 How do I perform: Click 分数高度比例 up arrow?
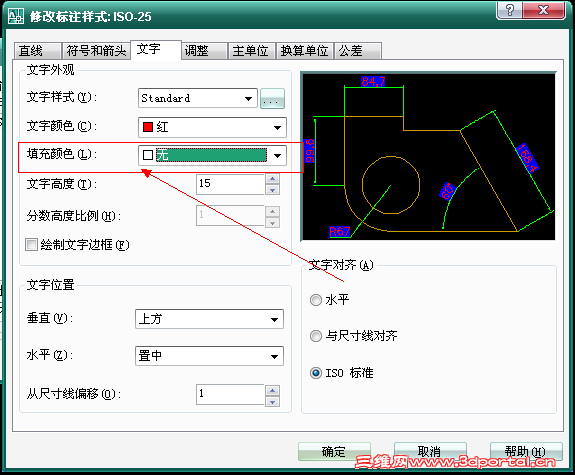coord(272,211)
